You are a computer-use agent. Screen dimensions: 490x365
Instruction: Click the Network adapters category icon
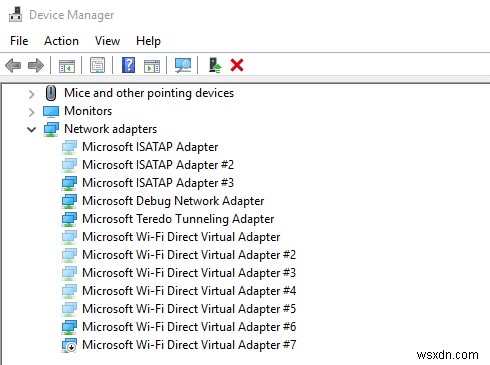coord(51,129)
